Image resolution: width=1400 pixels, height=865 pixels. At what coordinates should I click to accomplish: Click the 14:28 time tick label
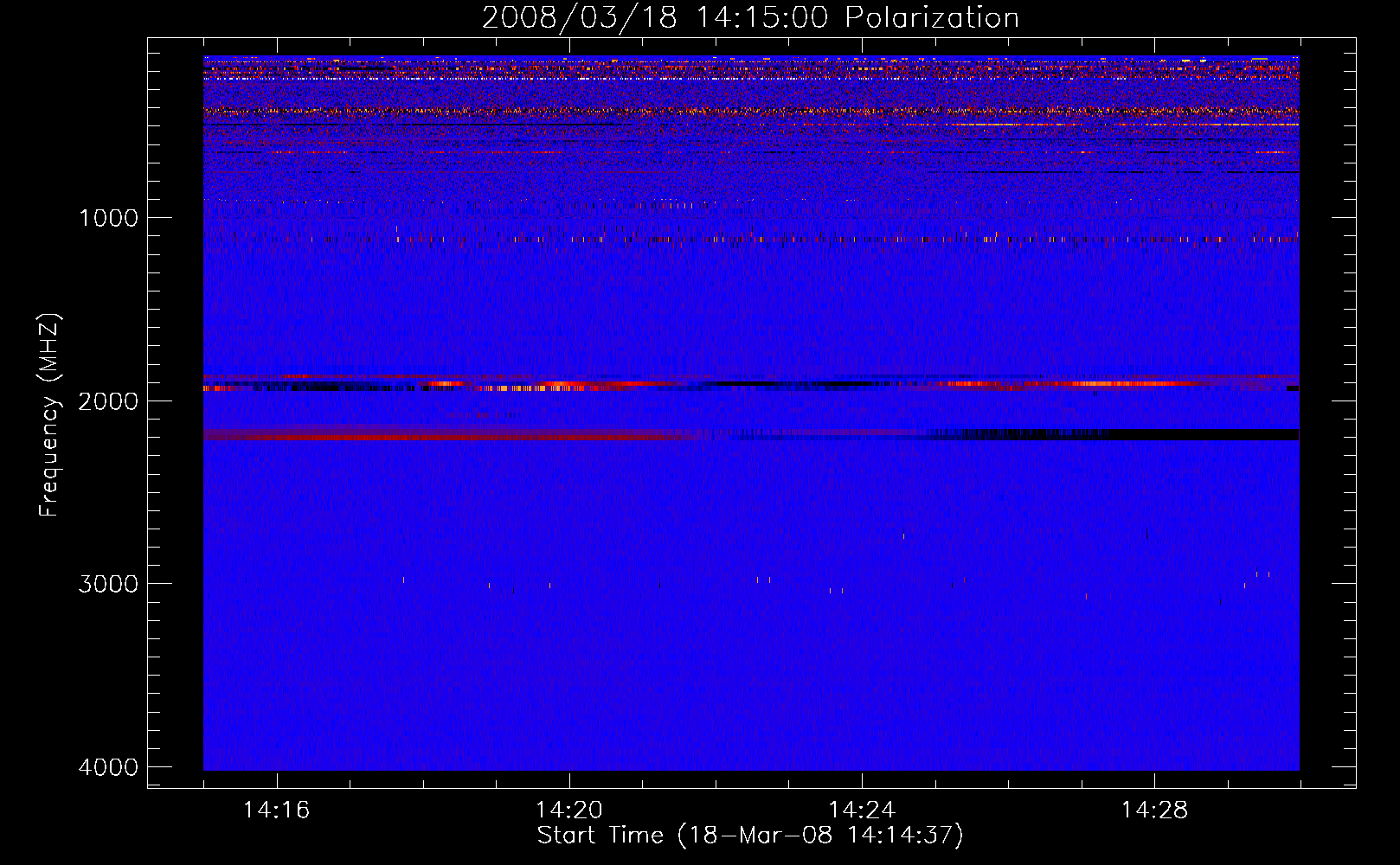coord(1154,811)
